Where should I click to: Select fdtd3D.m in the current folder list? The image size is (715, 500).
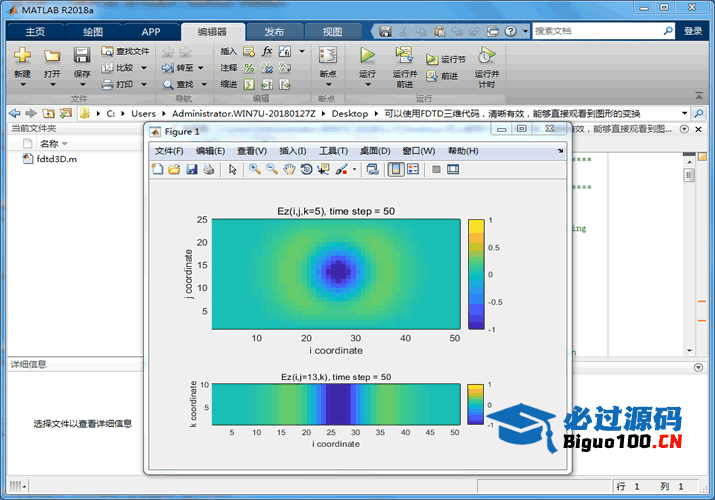(x=57, y=159)
